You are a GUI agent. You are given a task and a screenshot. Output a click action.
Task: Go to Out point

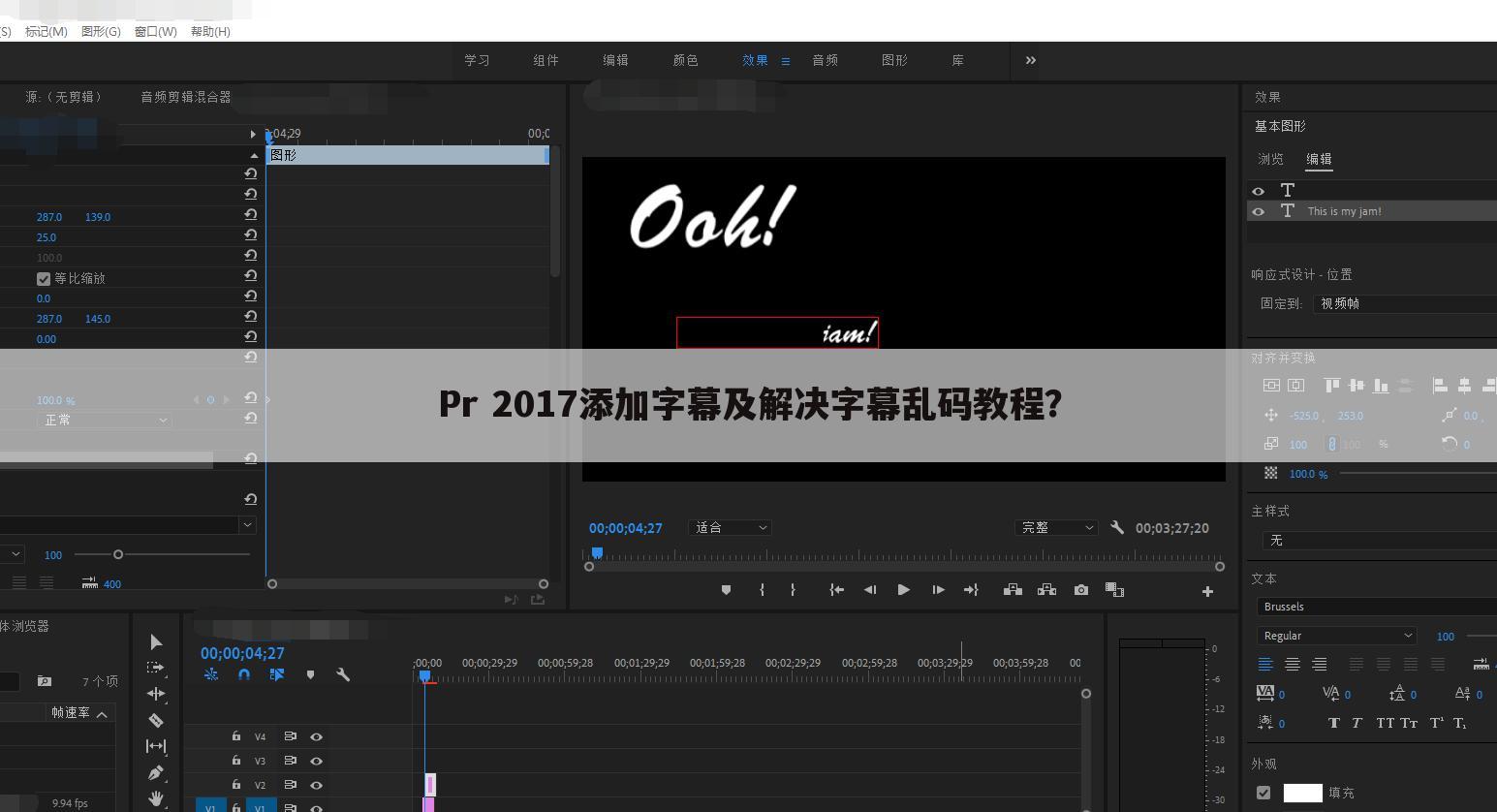971,590
